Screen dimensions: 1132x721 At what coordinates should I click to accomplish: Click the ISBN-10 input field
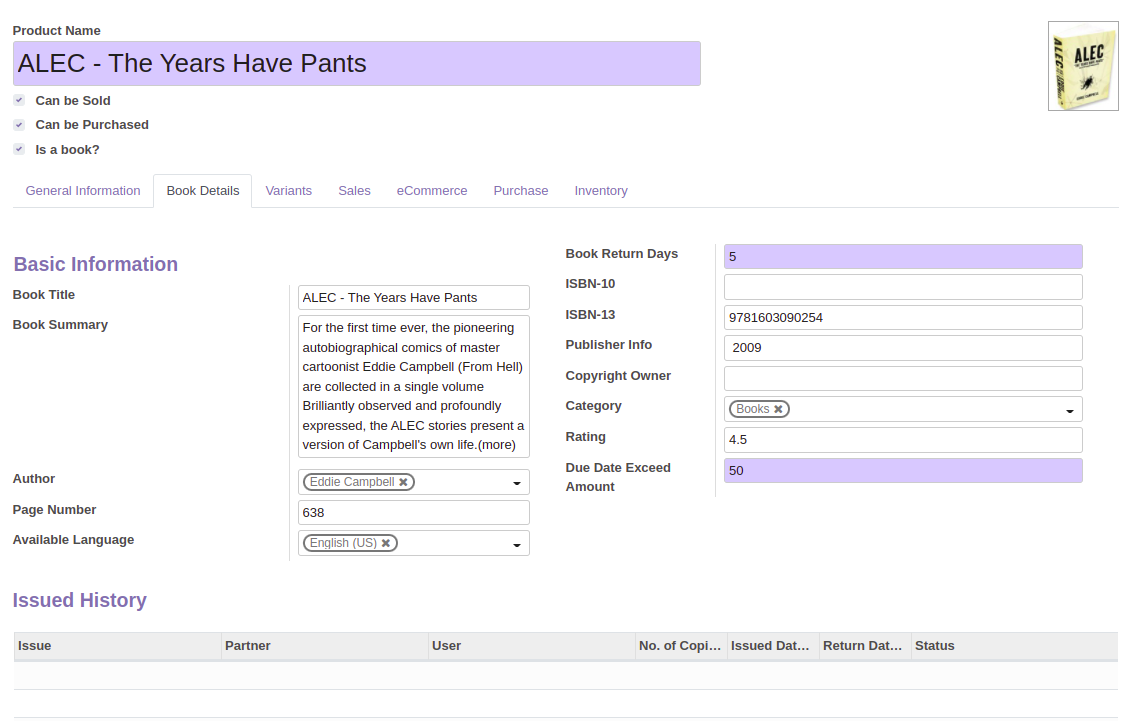tap(903, 287)
